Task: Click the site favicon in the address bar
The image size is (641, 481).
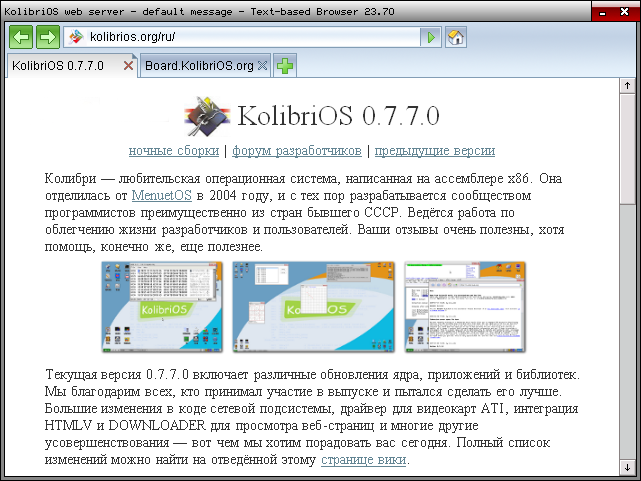Action: (x=76, y=37)
